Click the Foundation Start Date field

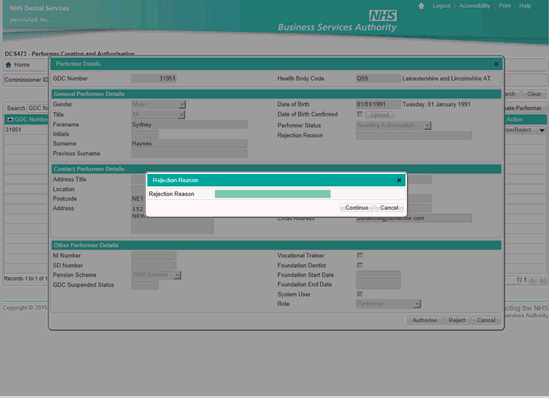click(378, 275)
